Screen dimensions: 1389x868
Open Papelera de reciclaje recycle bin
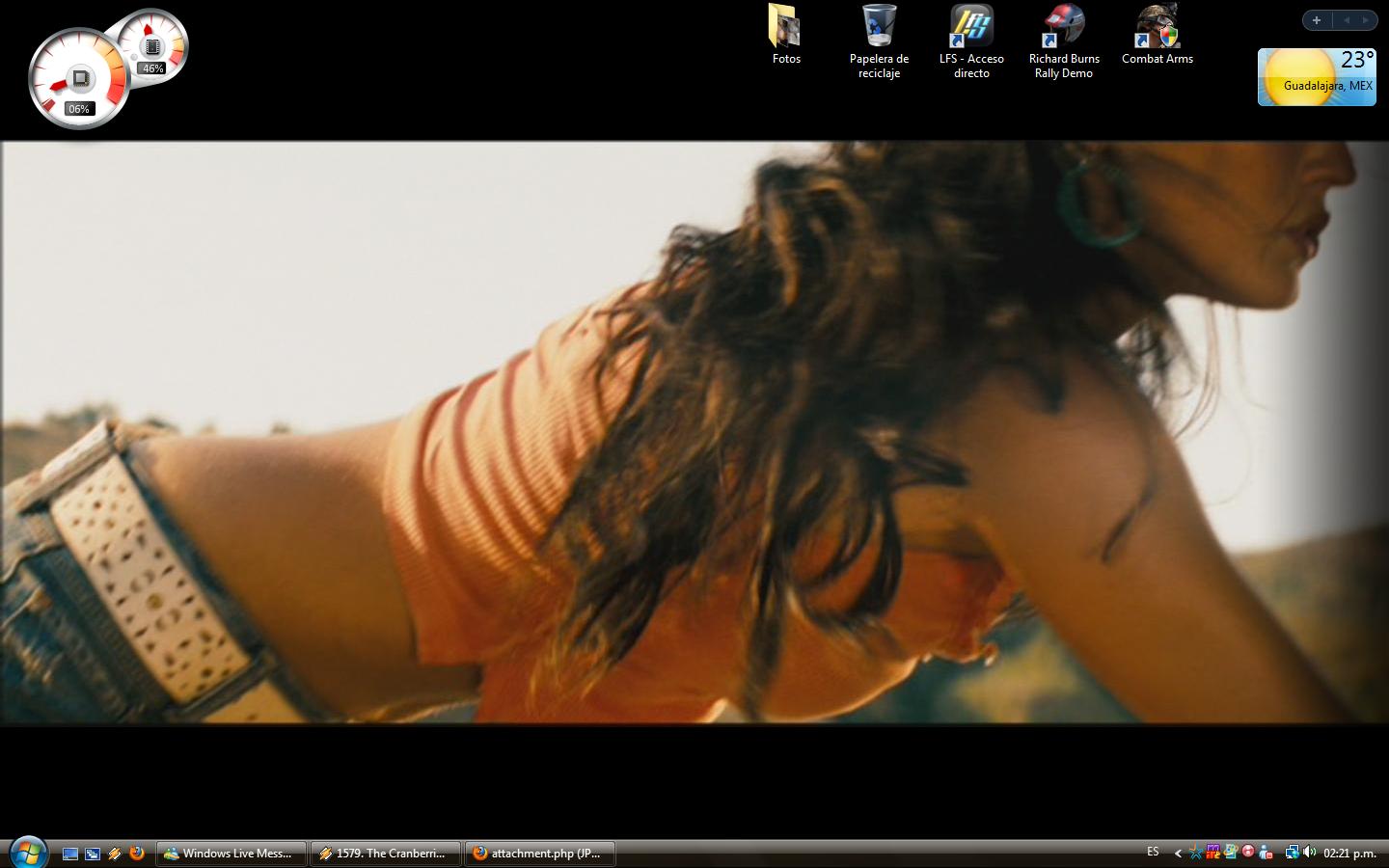pyautogui.click(x=879, y=41)
